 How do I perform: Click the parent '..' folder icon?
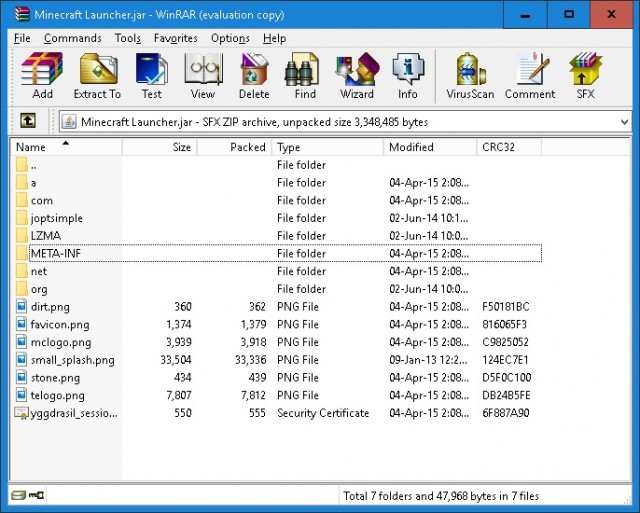click(x=22, y=165)
